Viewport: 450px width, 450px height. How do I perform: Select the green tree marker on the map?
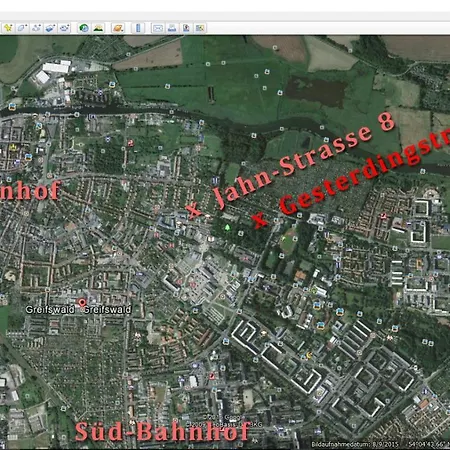click(227, 228)
